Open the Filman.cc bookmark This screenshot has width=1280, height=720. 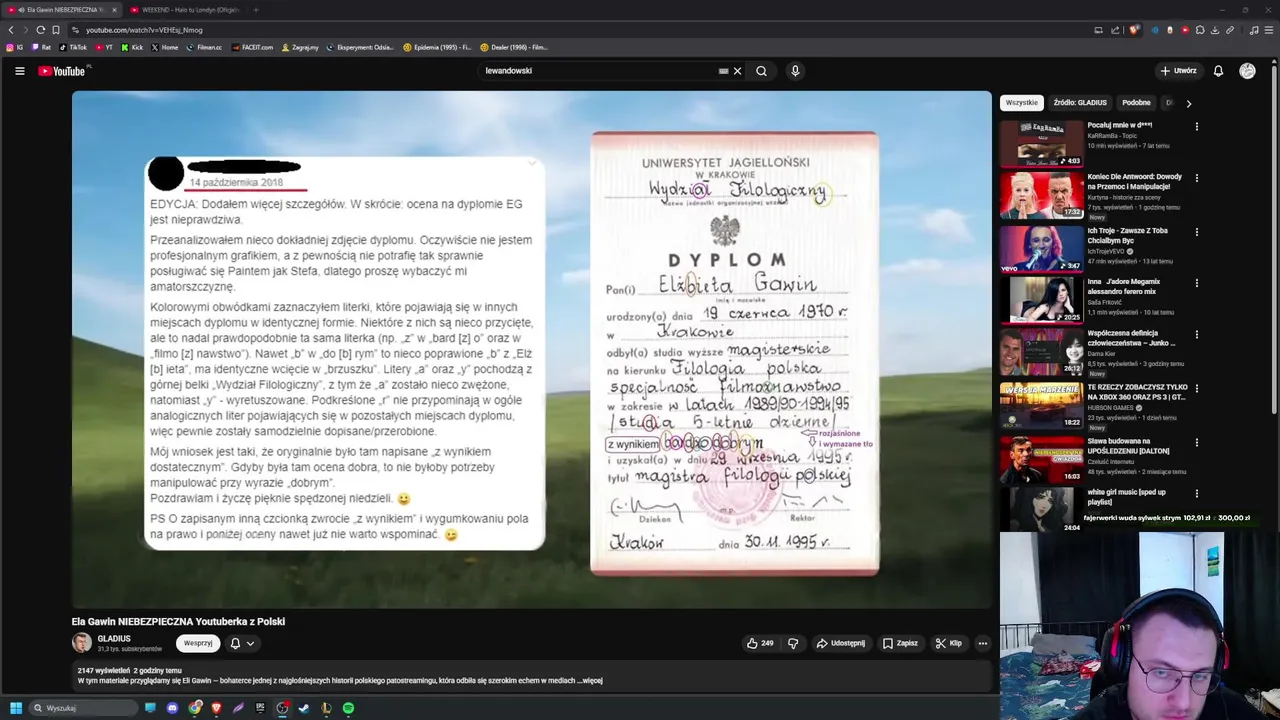[x=204, y=47]
